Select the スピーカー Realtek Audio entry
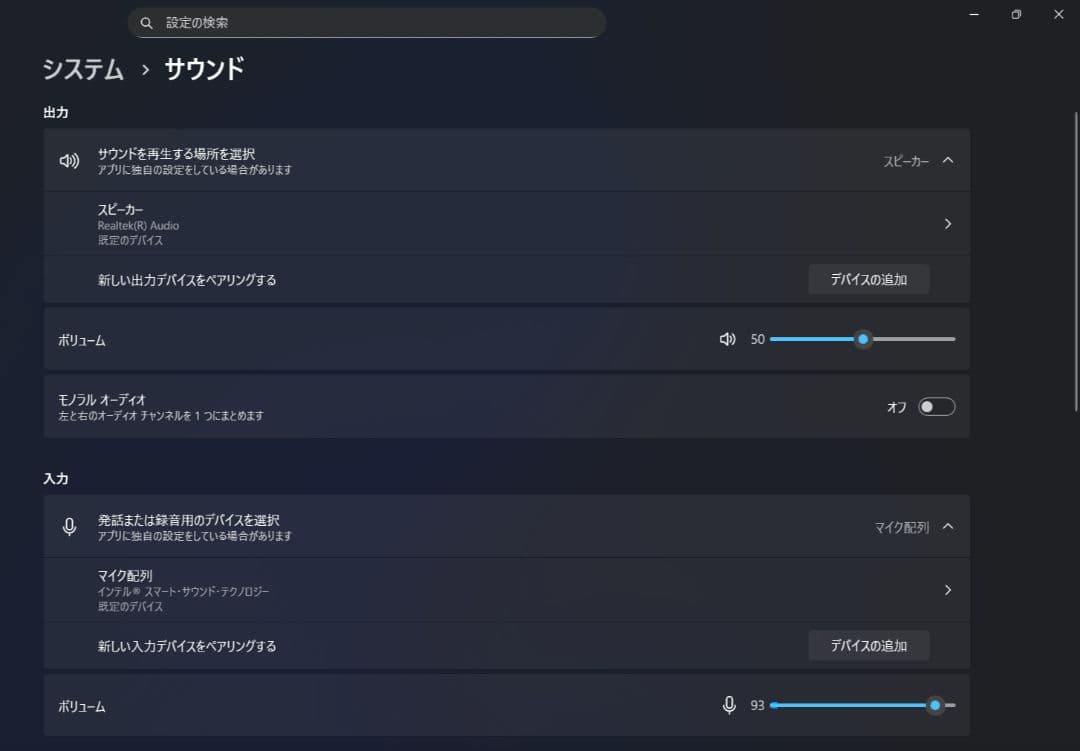 (138, 224)
